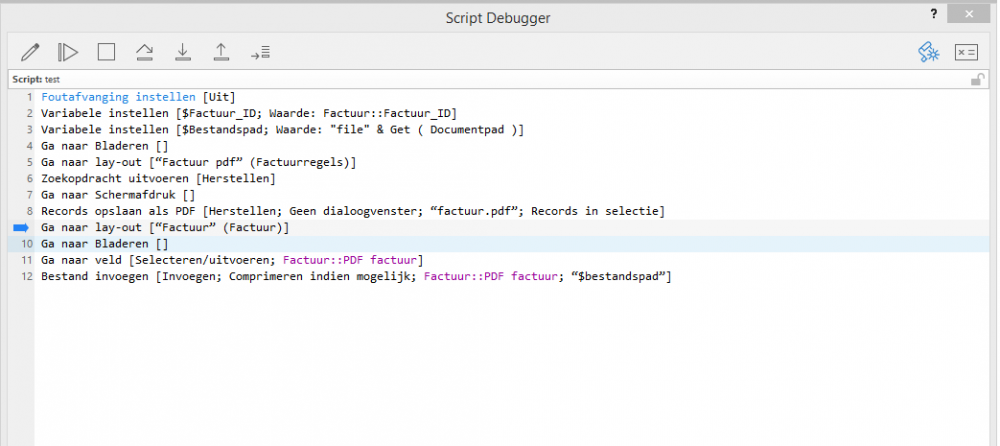Stop script execution with the square icon
This screenshot has width=1000, height=446.
[x=107, y=52]
